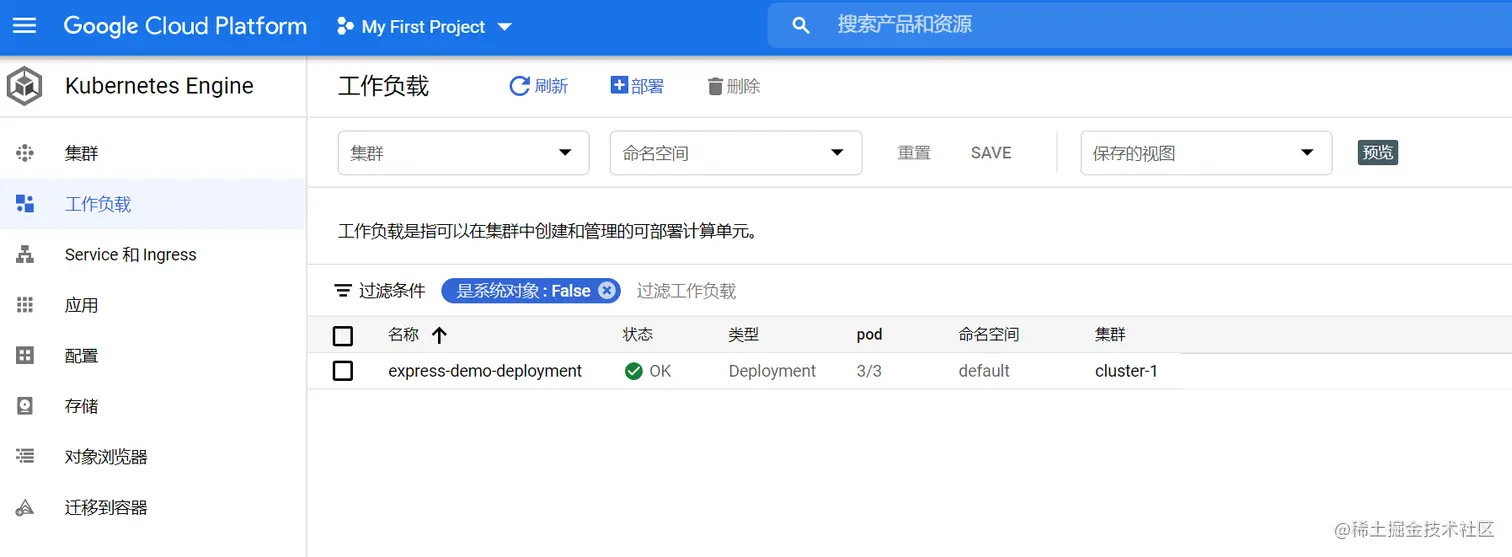Select the 工作负载 sidebar menu item
The height and width of the screenshot is (557, 1512).
coord(153,204)
